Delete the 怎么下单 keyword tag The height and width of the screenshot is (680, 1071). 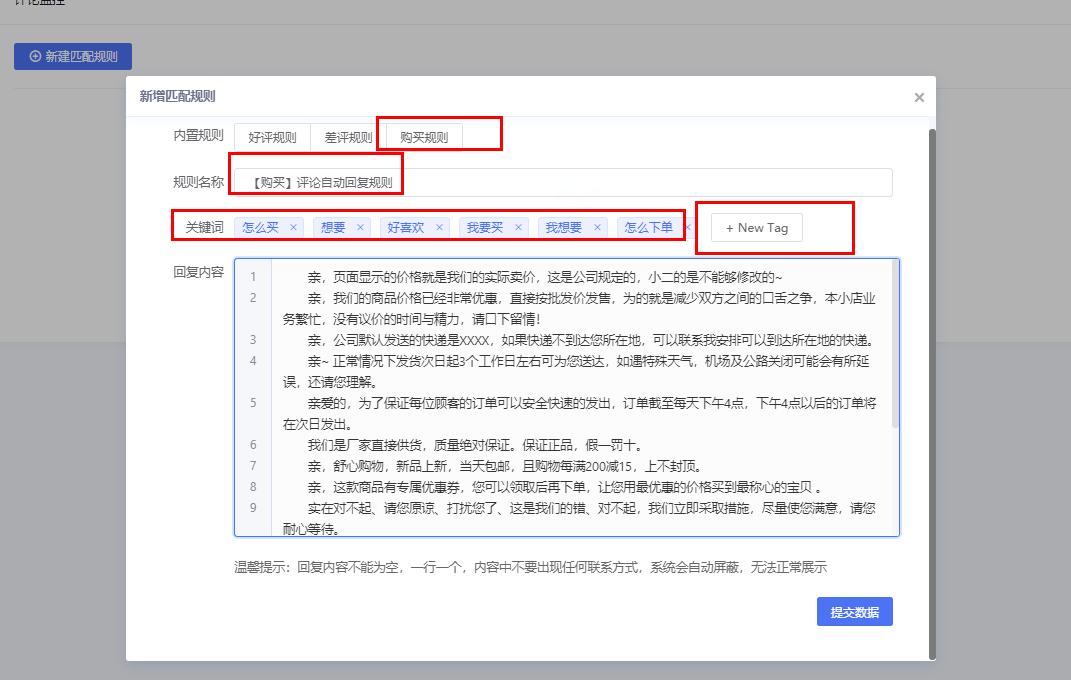coord(686,227)
